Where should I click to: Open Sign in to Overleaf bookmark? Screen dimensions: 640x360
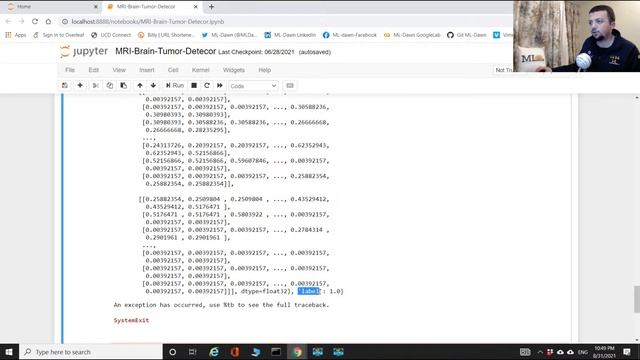pos(58,35)
